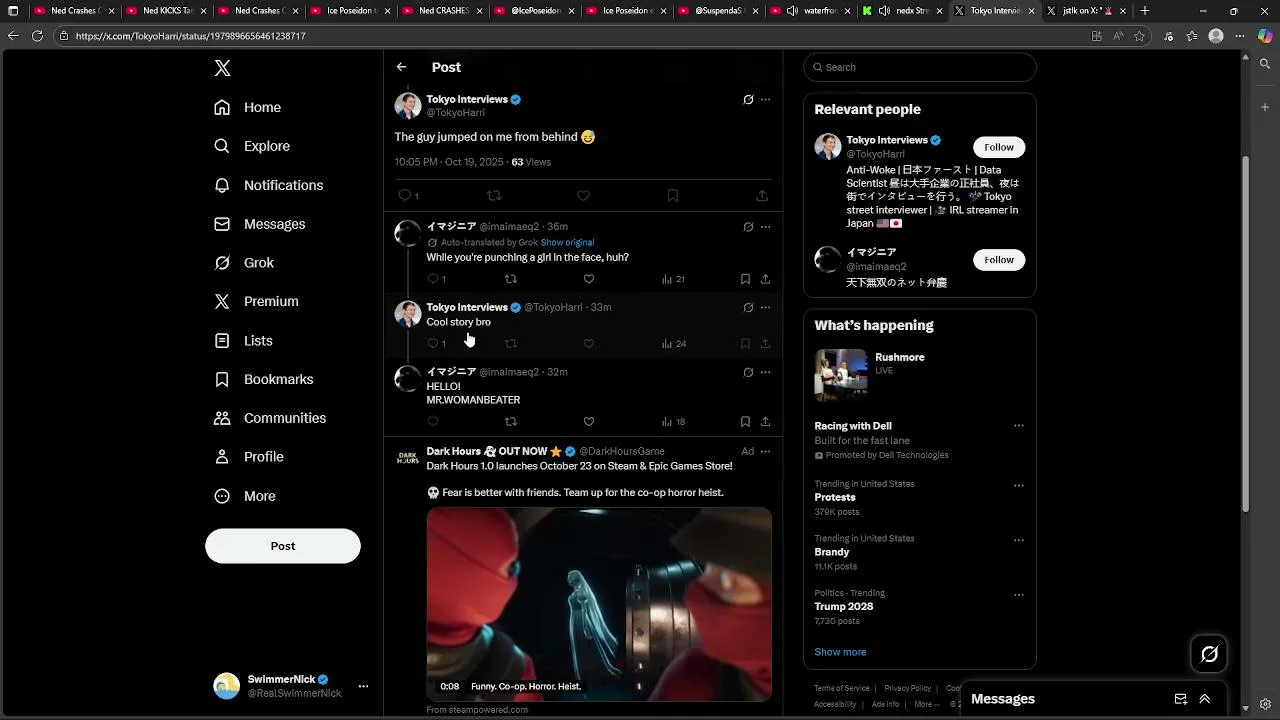Like the 'punching a girl' reply

tap(588, 279)
